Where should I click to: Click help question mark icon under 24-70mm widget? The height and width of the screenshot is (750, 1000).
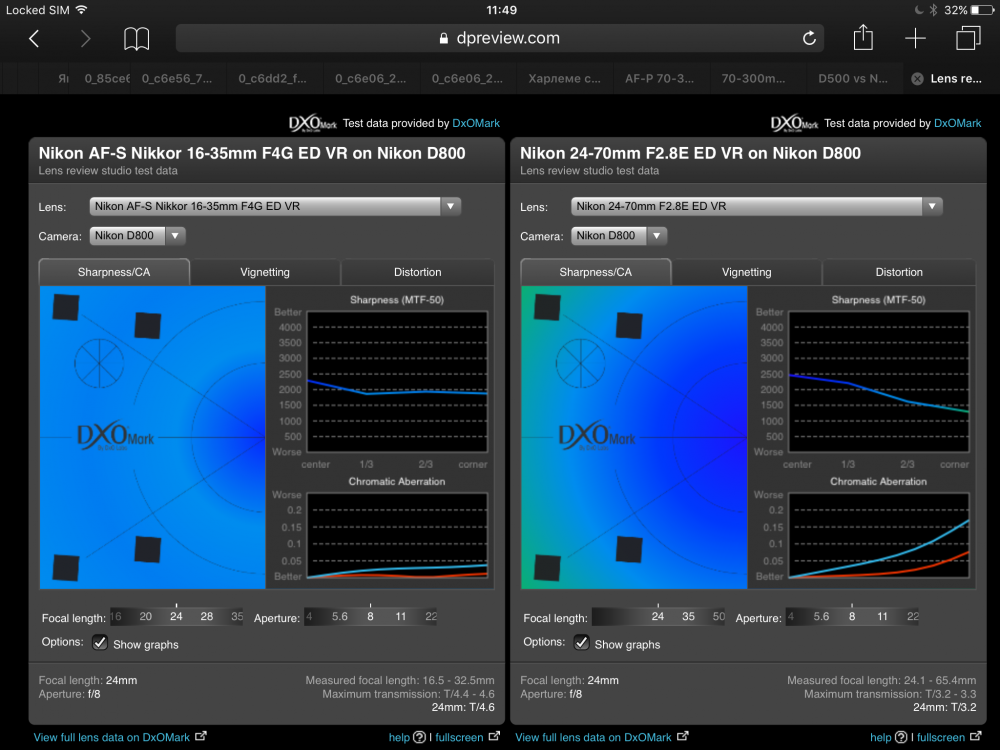[901, 737]
